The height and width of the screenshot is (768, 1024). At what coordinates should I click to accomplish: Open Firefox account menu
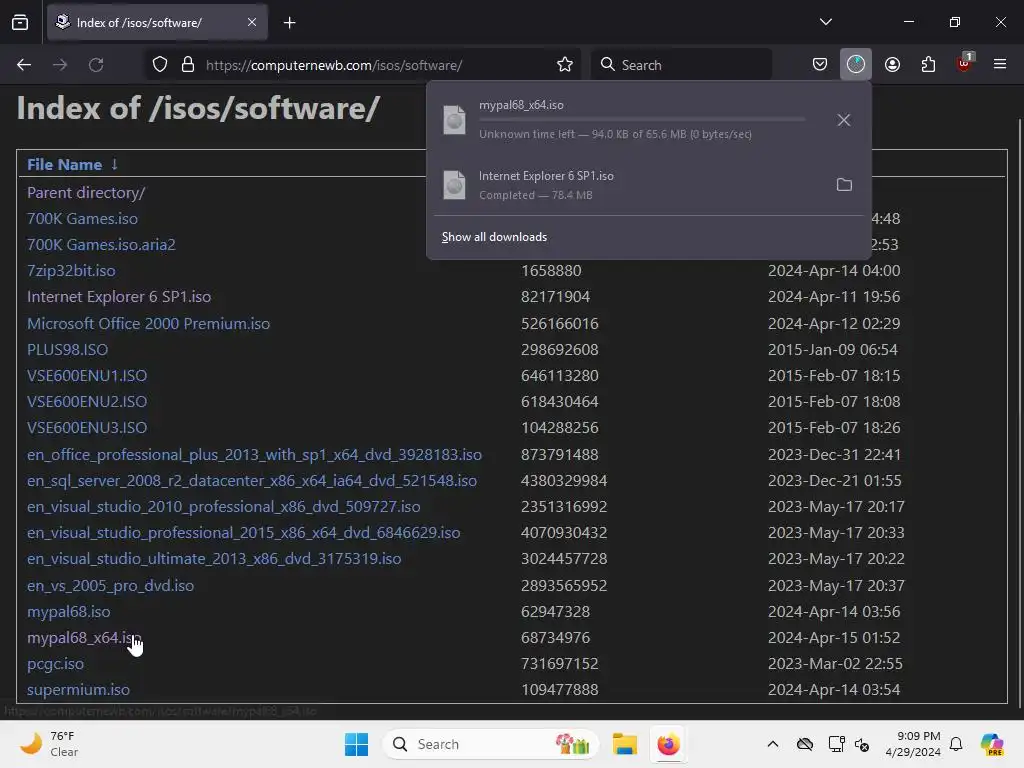click(x=892, y=65)
